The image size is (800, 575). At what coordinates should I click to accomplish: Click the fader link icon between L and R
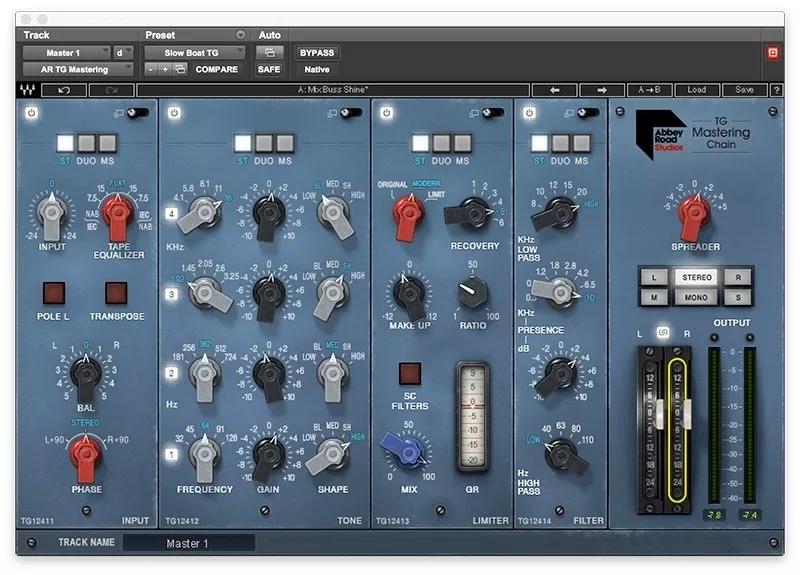click(662, 333)
